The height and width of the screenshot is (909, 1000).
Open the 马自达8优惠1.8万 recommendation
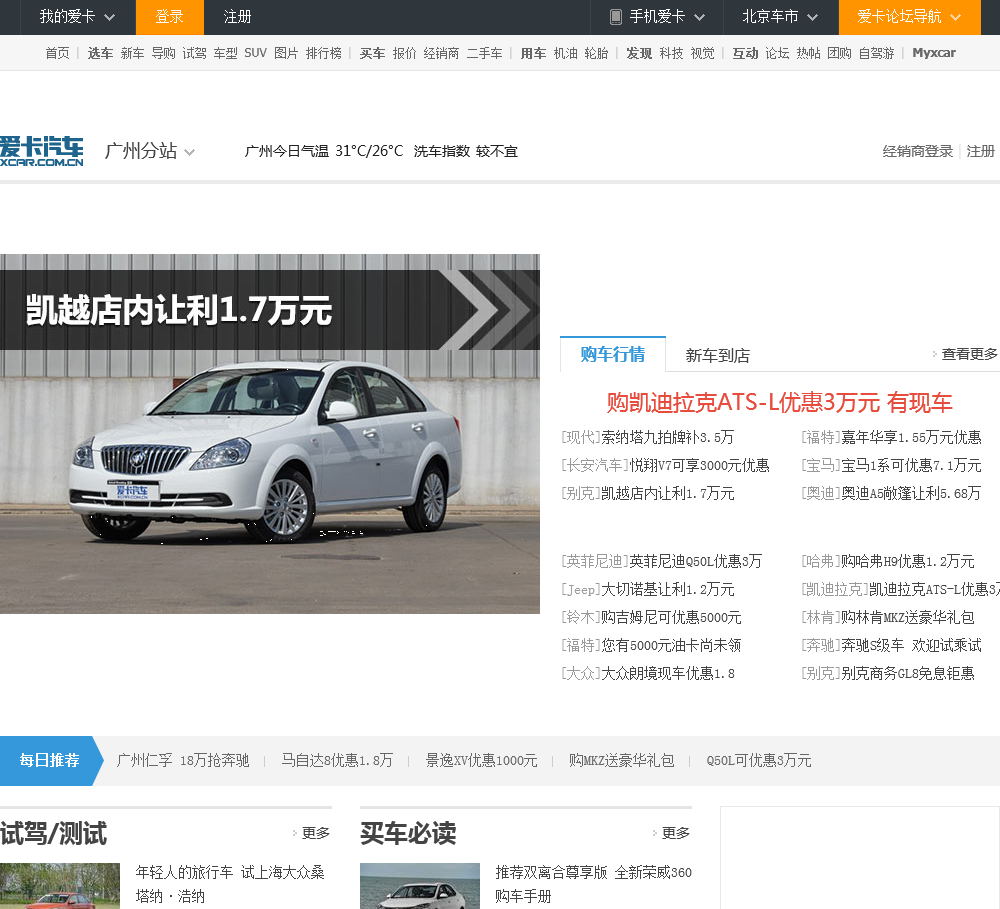click(x=337, y=760)
